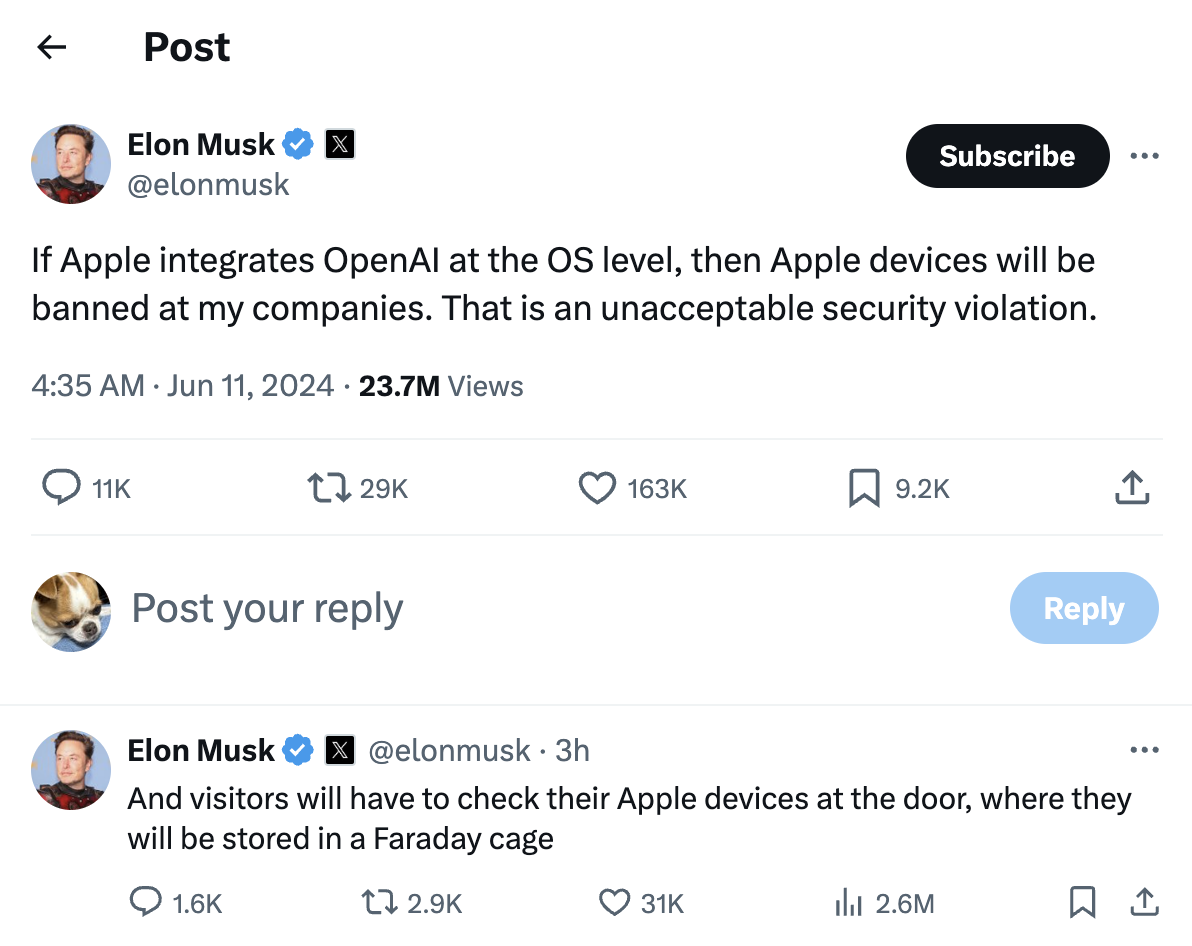Repost the main post with 29K reposts
1192x946 pixels.
point(329,488)
